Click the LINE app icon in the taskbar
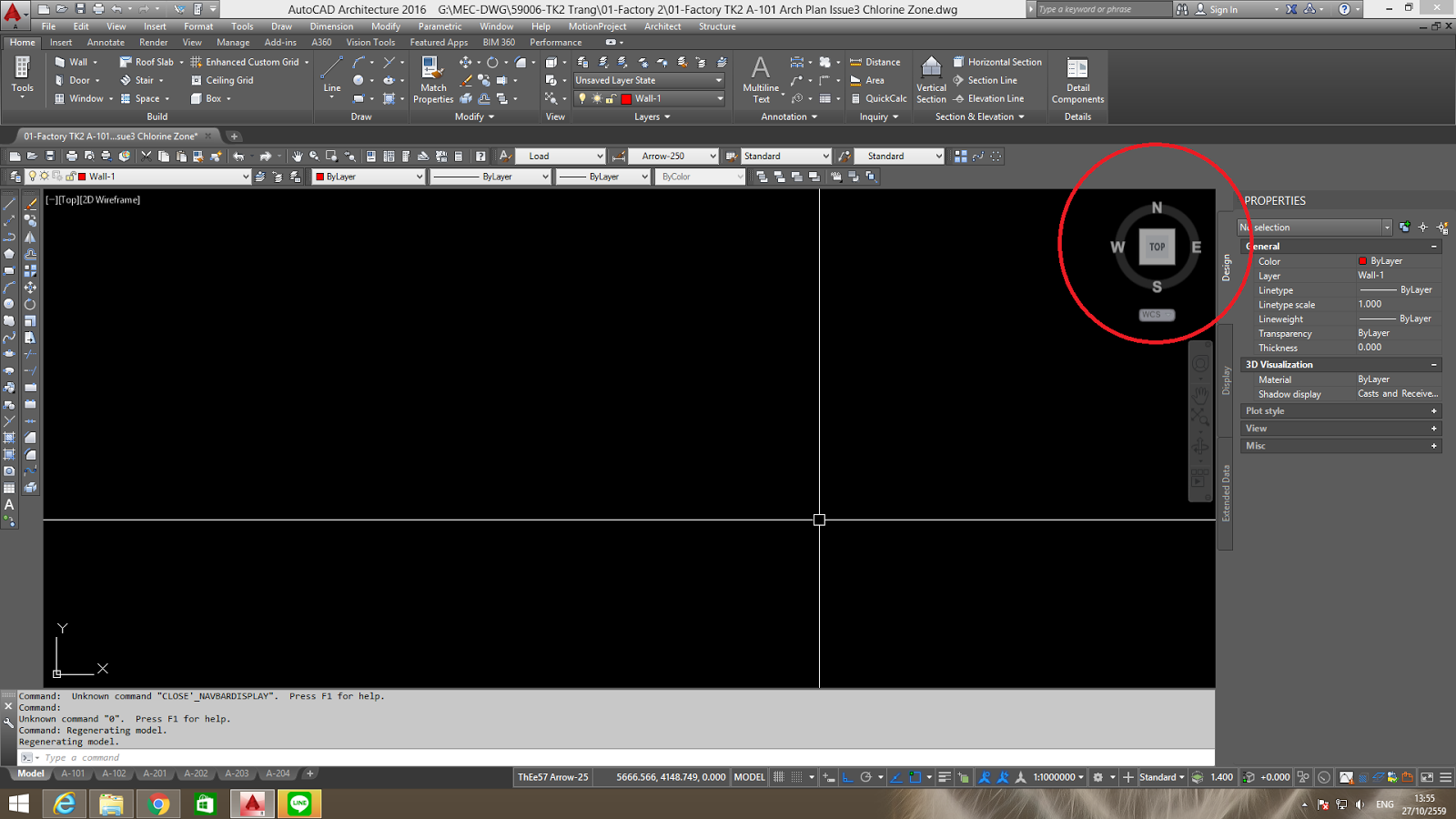This screenshot has height=819, width=1456. 300,804
